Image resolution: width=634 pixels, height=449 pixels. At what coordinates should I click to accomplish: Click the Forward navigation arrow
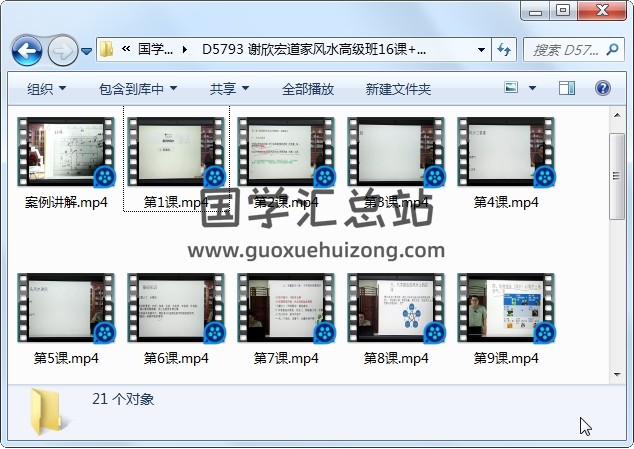[62, 49]
